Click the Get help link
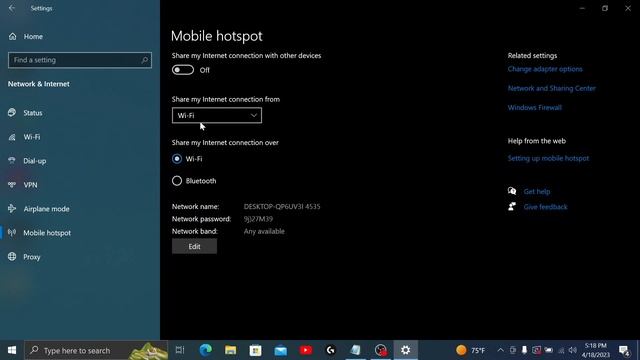Image resolution: width=640 pixels, height=360 pixels. click(x=537, y=191)
